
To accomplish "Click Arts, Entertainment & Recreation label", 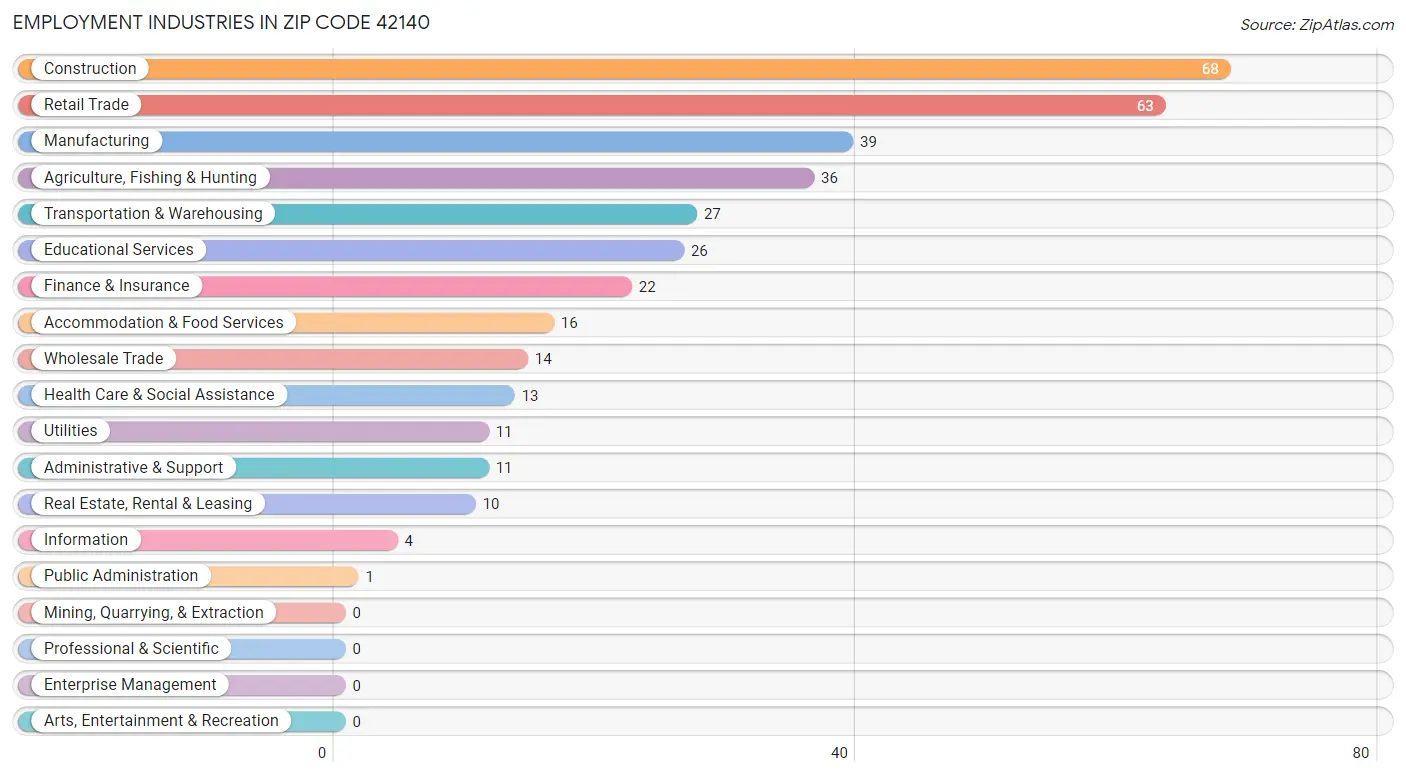I will click(x=161, y=720).
